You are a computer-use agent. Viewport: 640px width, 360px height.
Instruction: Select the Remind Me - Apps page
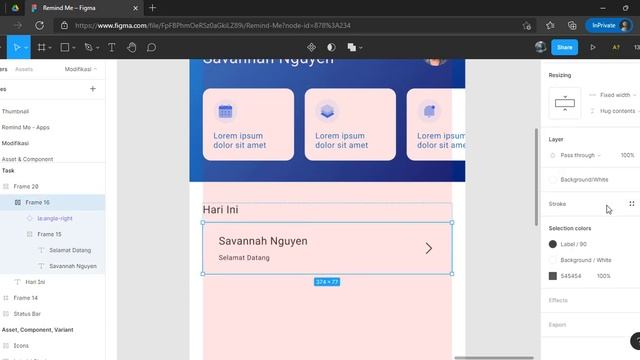point(25,127)
